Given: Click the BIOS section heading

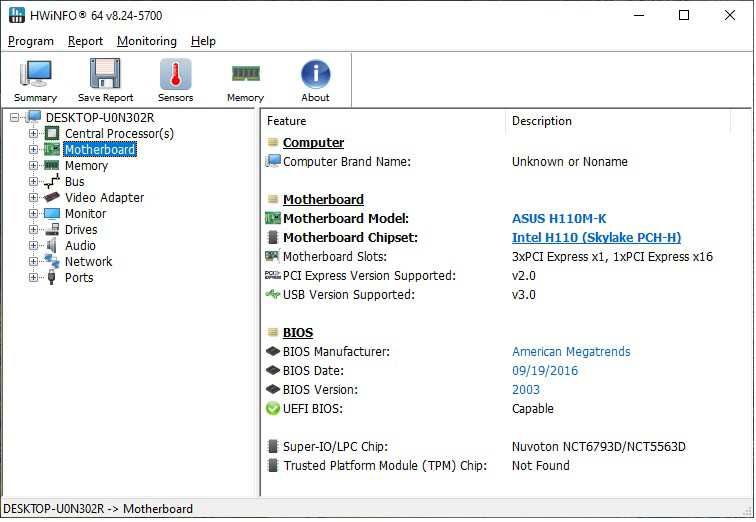Looking at the screenshot, I should 298,333.
